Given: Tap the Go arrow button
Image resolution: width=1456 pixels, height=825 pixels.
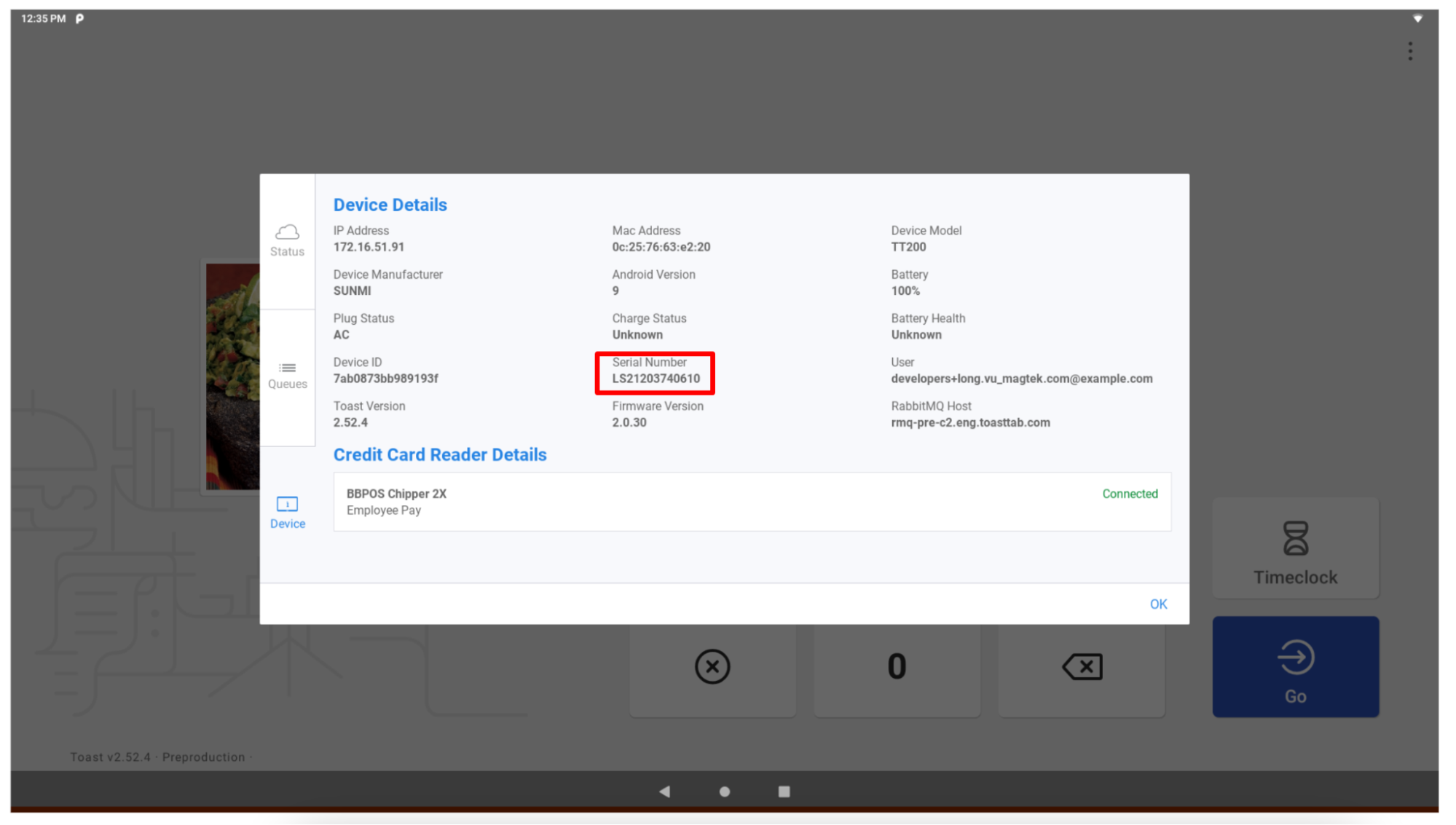Looking at the screenshot, I should point(1295,666).
